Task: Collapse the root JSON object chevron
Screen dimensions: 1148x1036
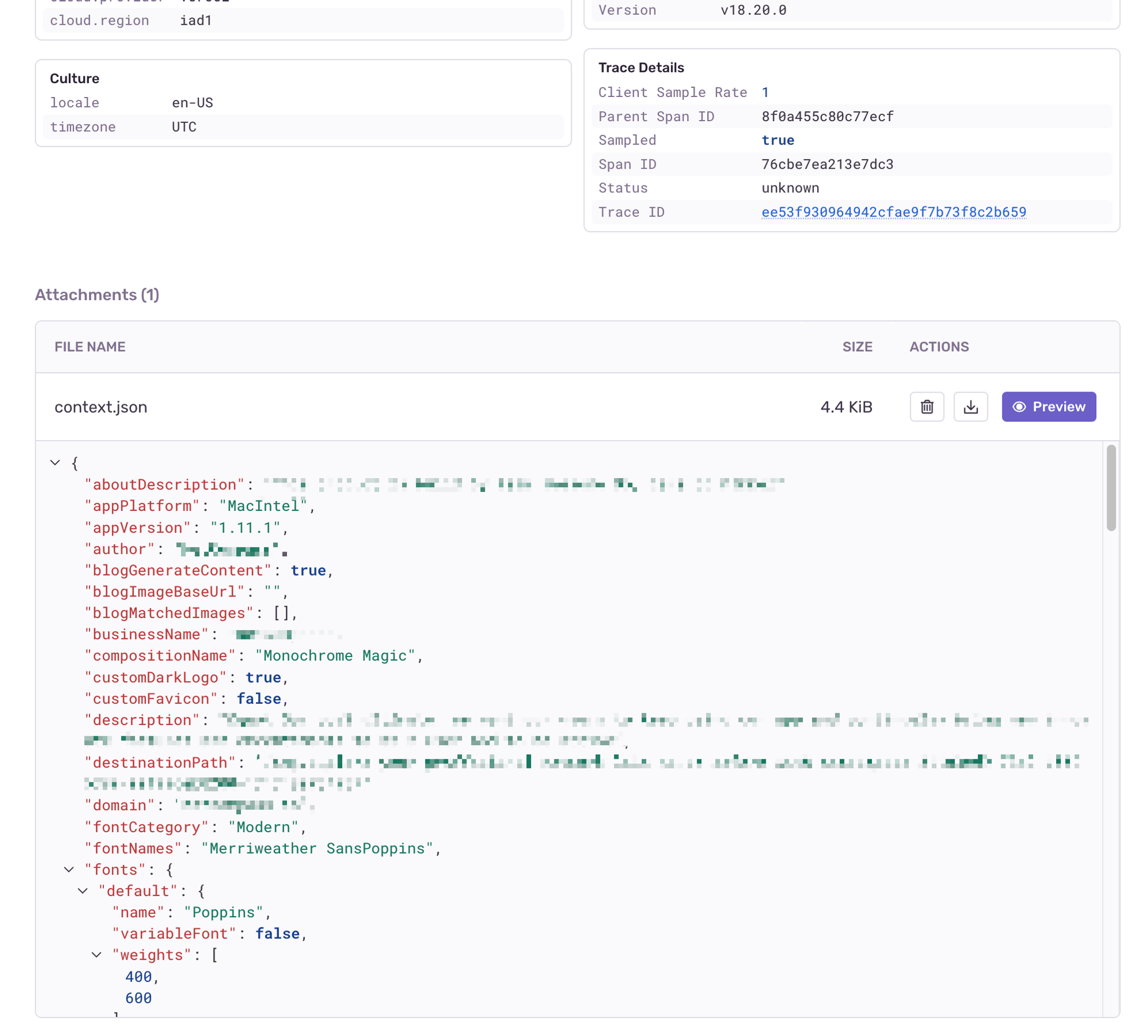Action: pyautogui.click(x=55, y=463)
